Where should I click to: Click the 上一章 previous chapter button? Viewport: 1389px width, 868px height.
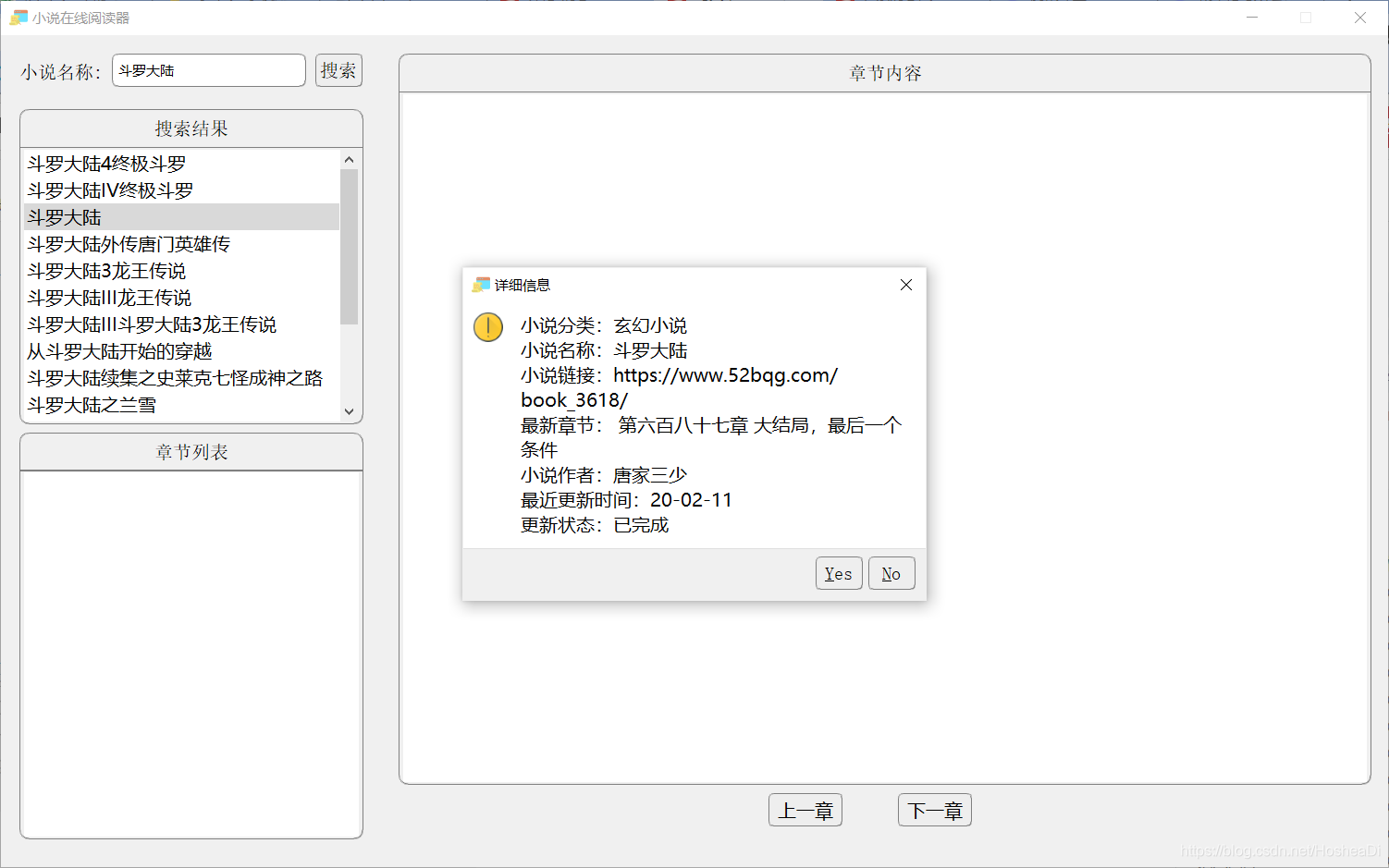point(805,810)
